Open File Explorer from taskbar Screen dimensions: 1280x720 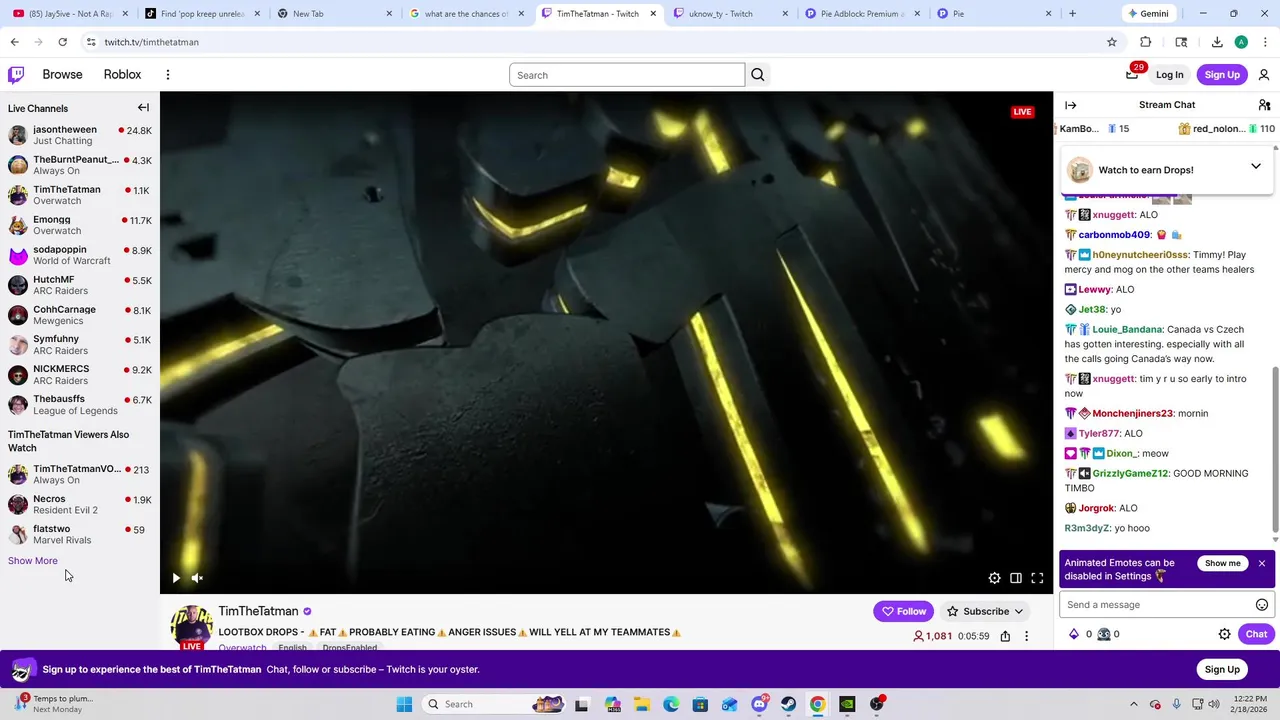tap(641, 704)
